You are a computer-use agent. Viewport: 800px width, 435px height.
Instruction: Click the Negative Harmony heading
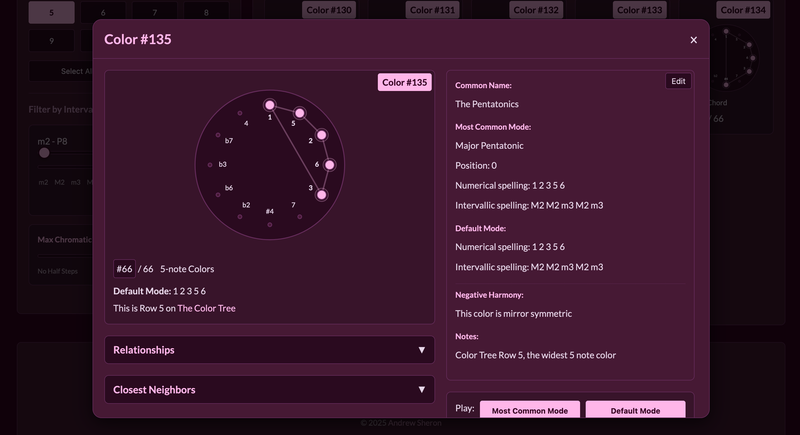point(489,295)
